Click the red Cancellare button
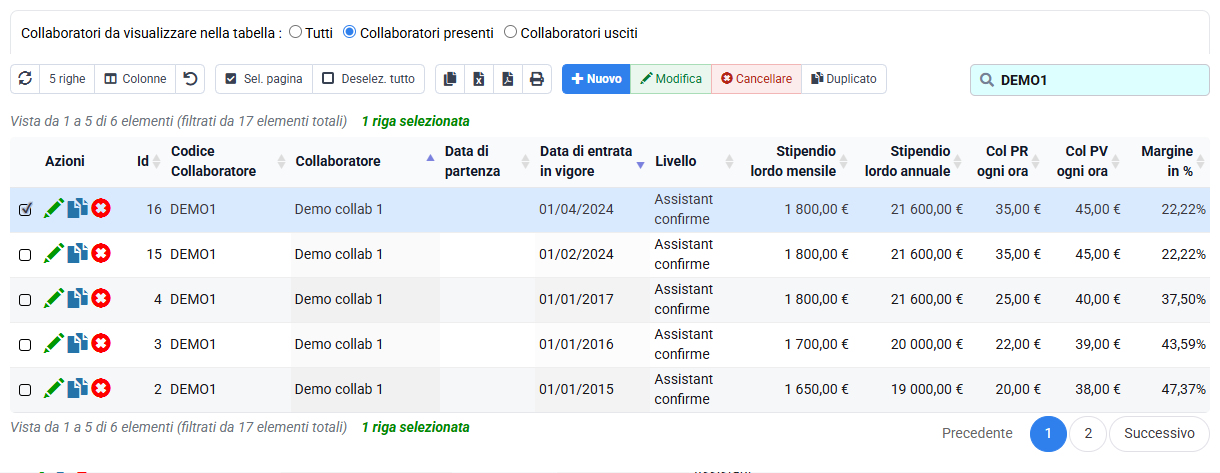Viewport: 1220px width, 473px height. [x=757, y=79]
